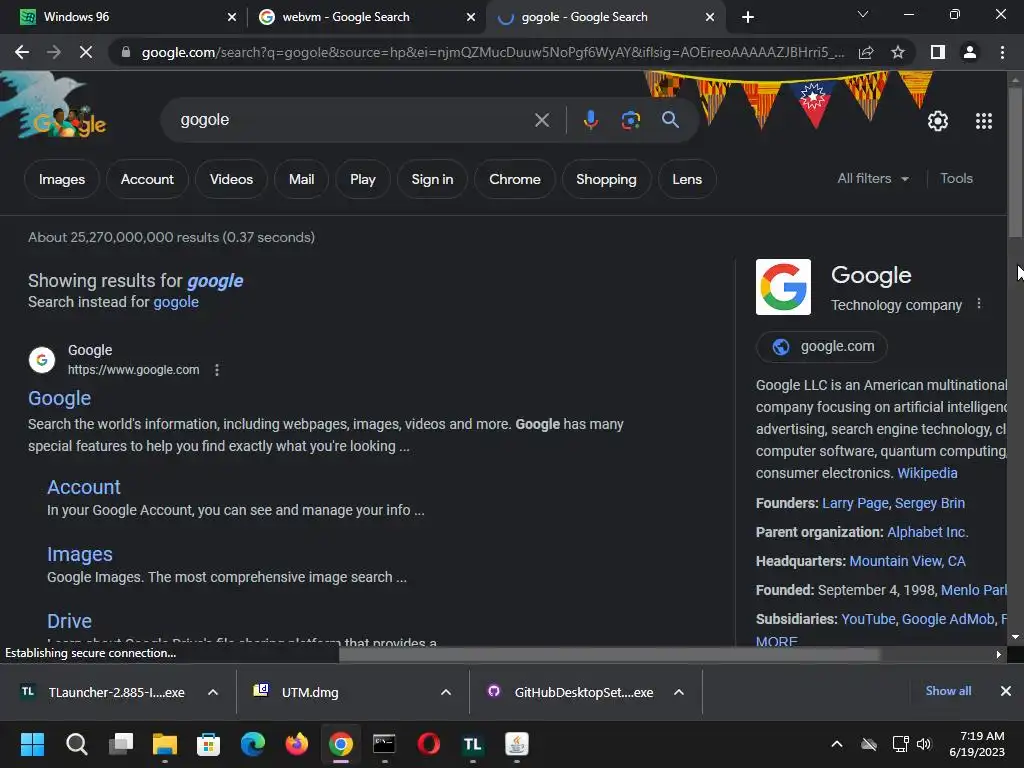Open Microsoft Store taskbar icon

(208, 744)
